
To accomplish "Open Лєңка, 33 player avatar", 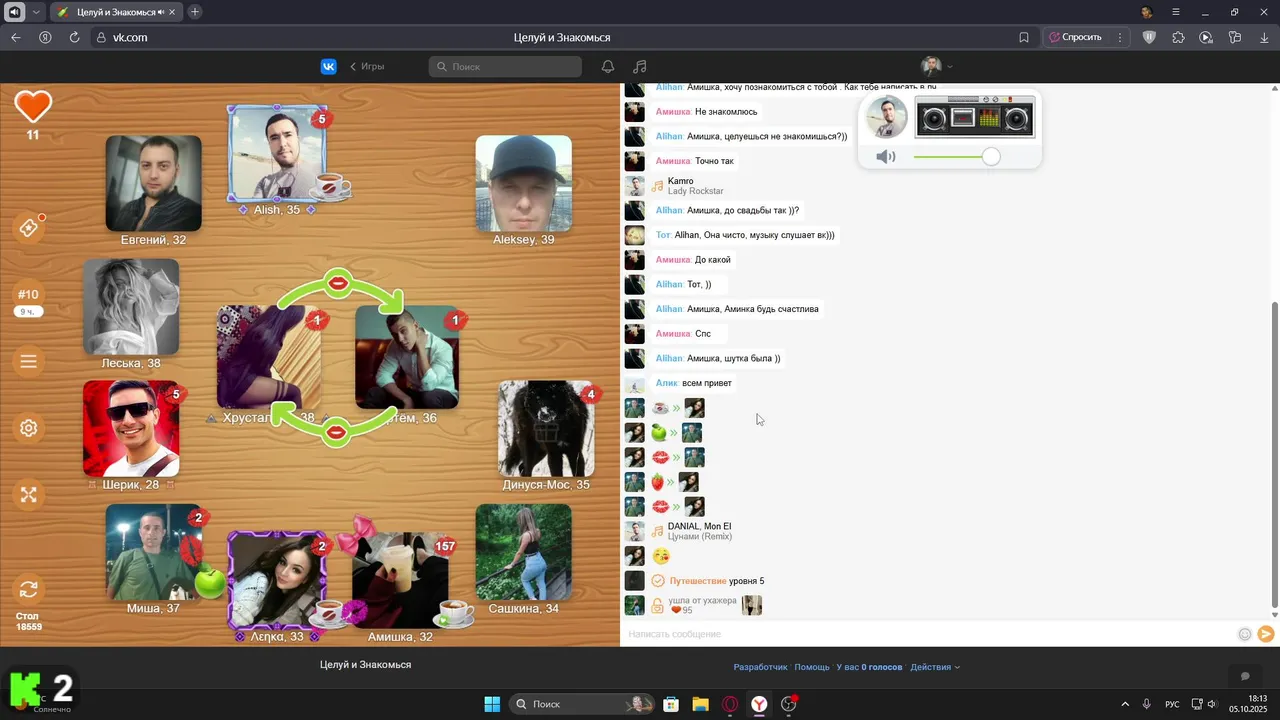I will (x=277, y=580).
